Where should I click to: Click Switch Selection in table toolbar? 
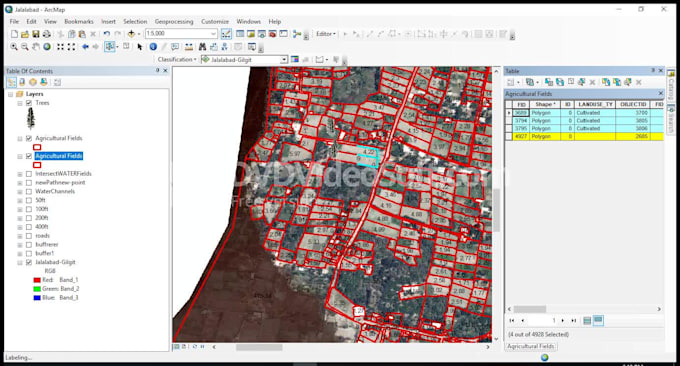[560, 82]
